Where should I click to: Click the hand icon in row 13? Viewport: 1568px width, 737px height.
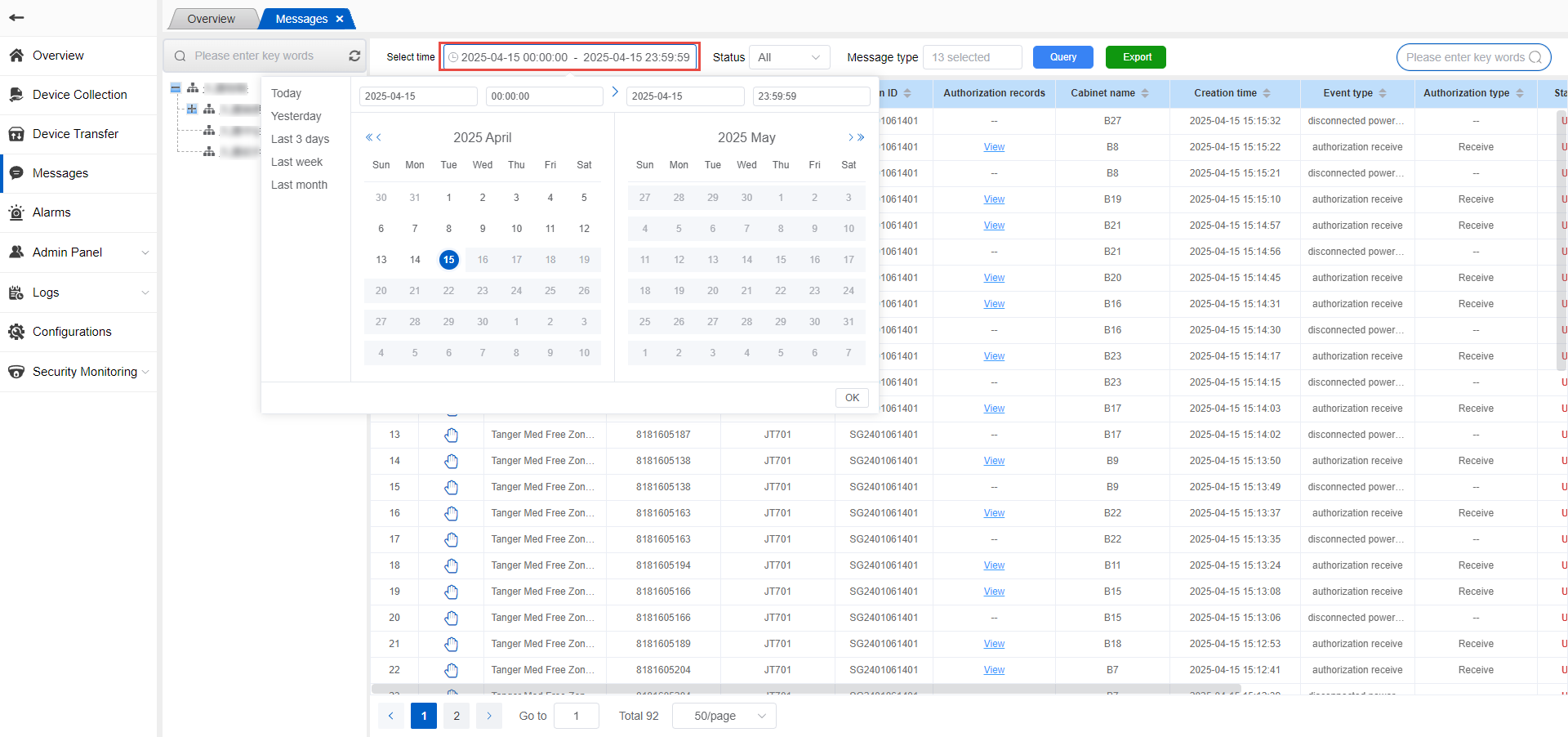coord(451,435)
